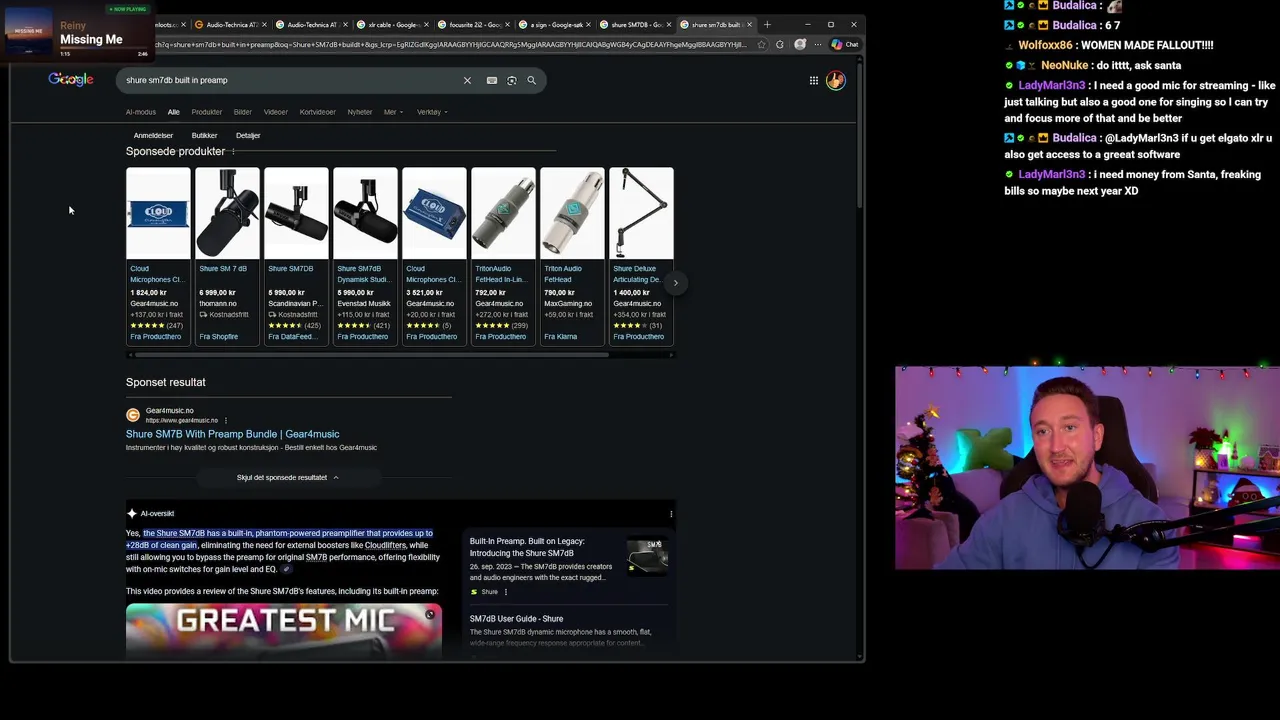1280x720 pixels.
Task: Click the link chip after the AI answer
Action: point(286,569)
